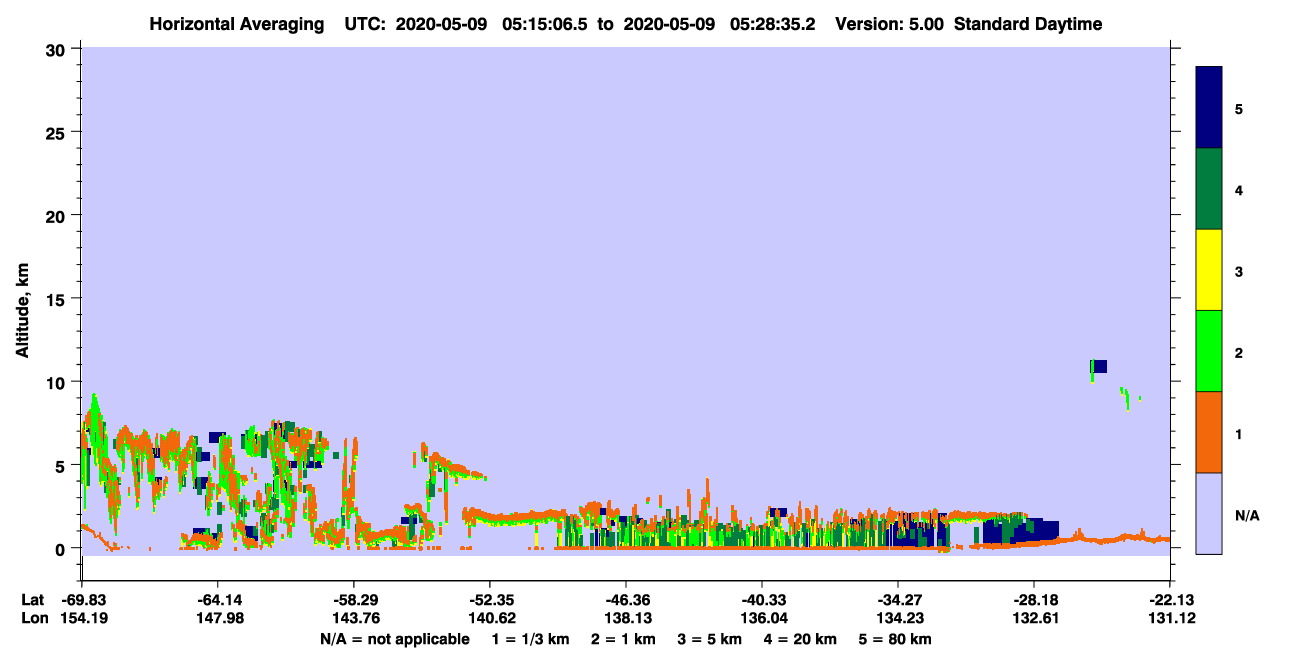The image size is (1300, 667).
Task: Click the lavender N/A colorbar segment
Action: (1209, 513)
